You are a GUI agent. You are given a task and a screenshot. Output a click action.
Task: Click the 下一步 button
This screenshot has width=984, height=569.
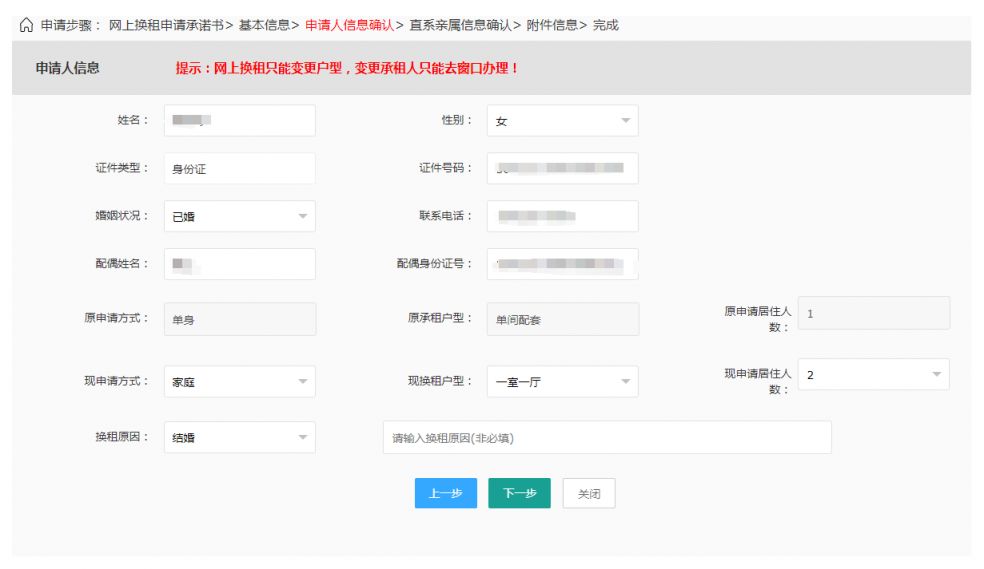[519, 493]
